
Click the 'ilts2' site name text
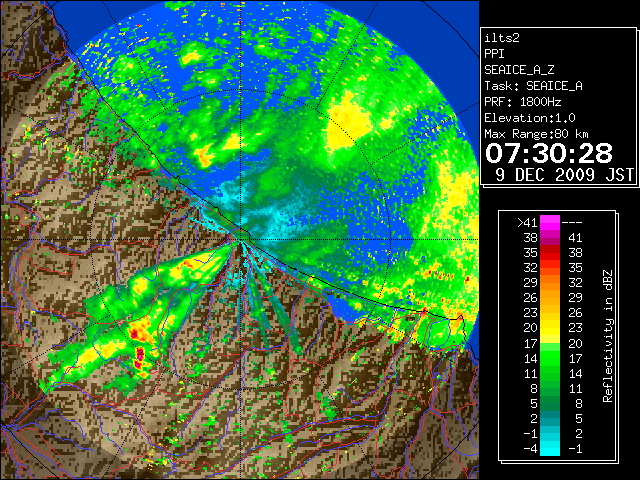click(502, 38)
